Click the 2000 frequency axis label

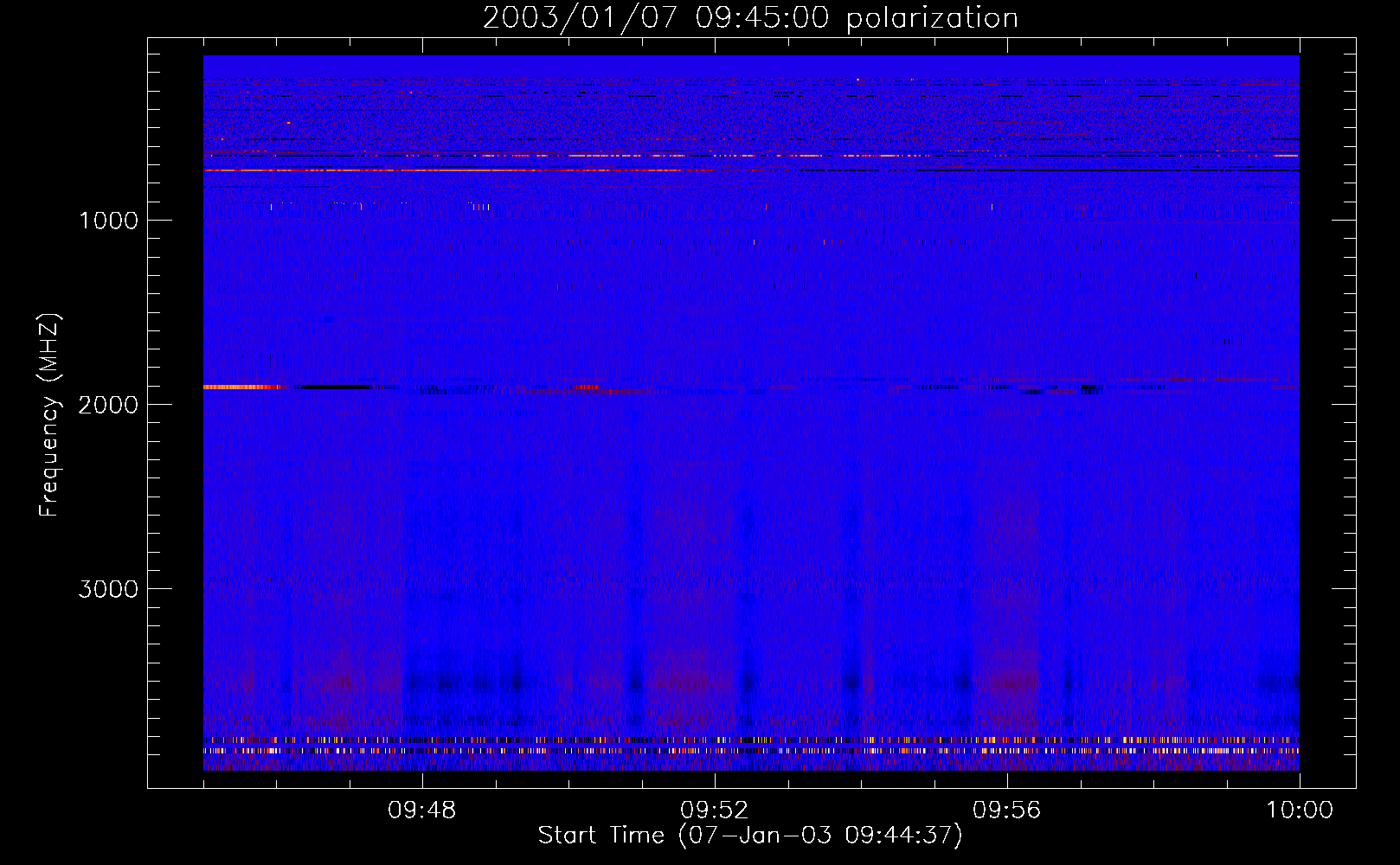click(x=108, y=405)
